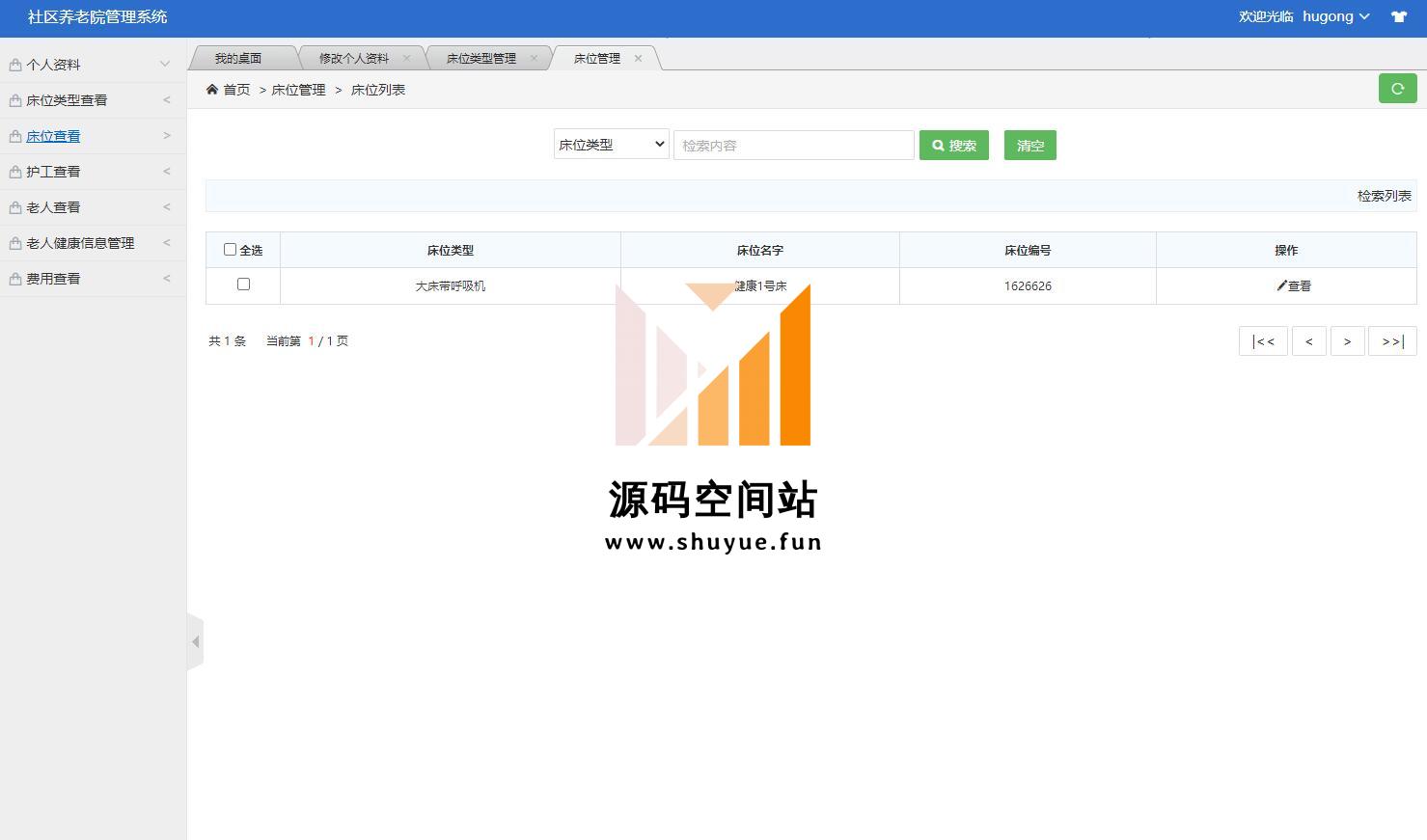1427x840 pixels.
Task: Click the 检索列表 label
Action: pos(1385,196)
